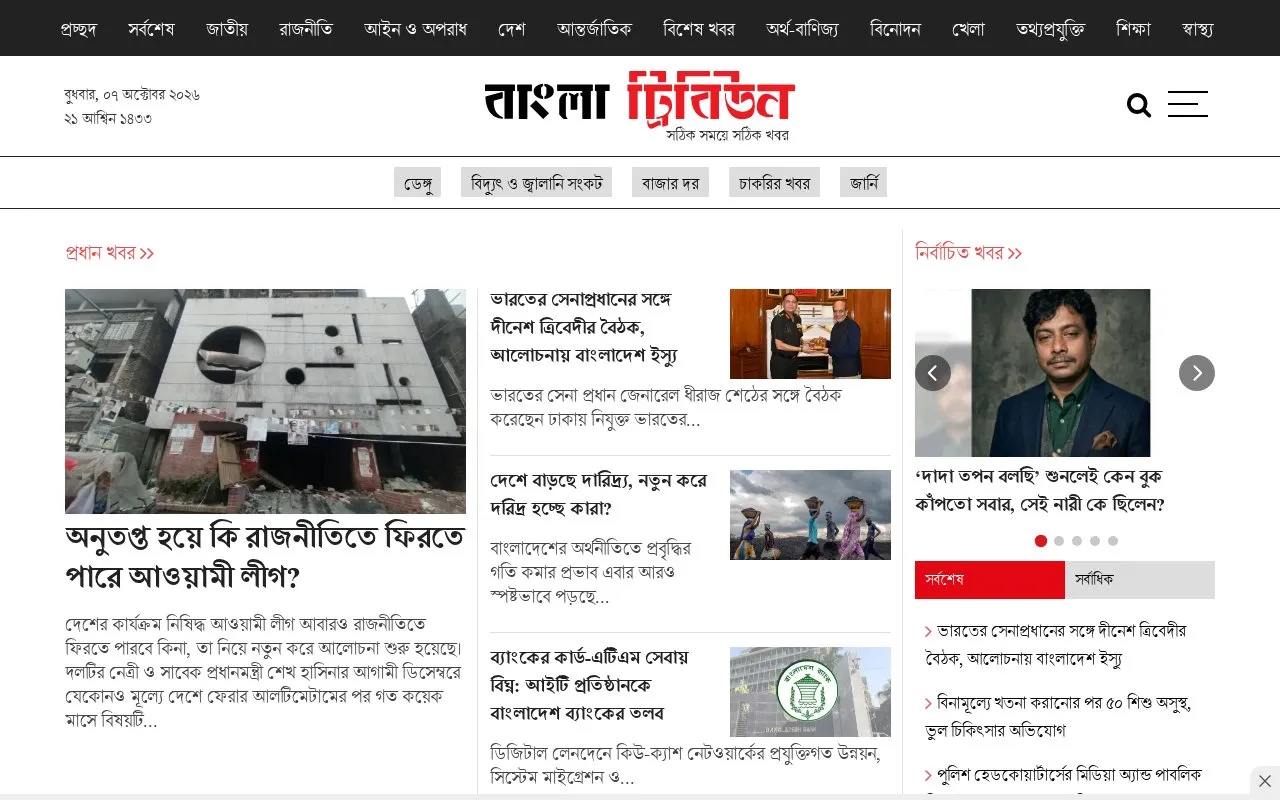Click the জার্নি topic tag
Viewport: 1280px width, 800px height.
point(863,182)
